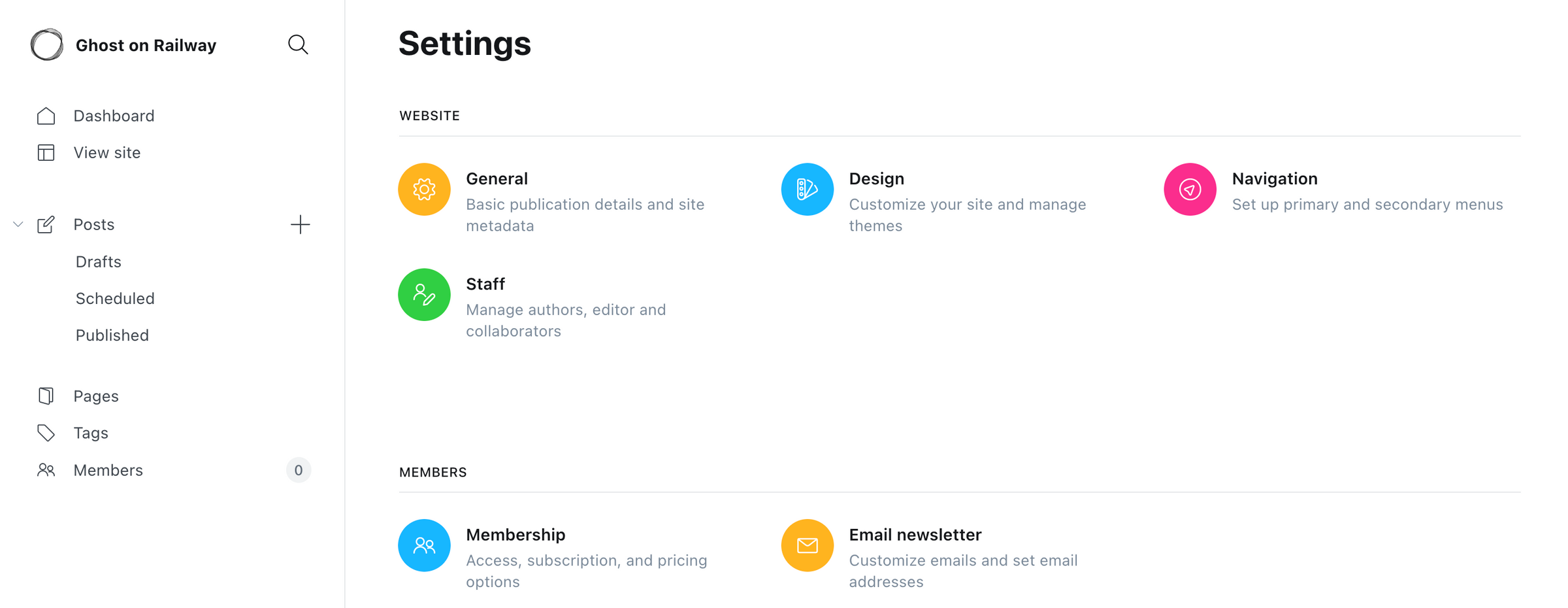Create a new post with the plus button

point(300,224)
